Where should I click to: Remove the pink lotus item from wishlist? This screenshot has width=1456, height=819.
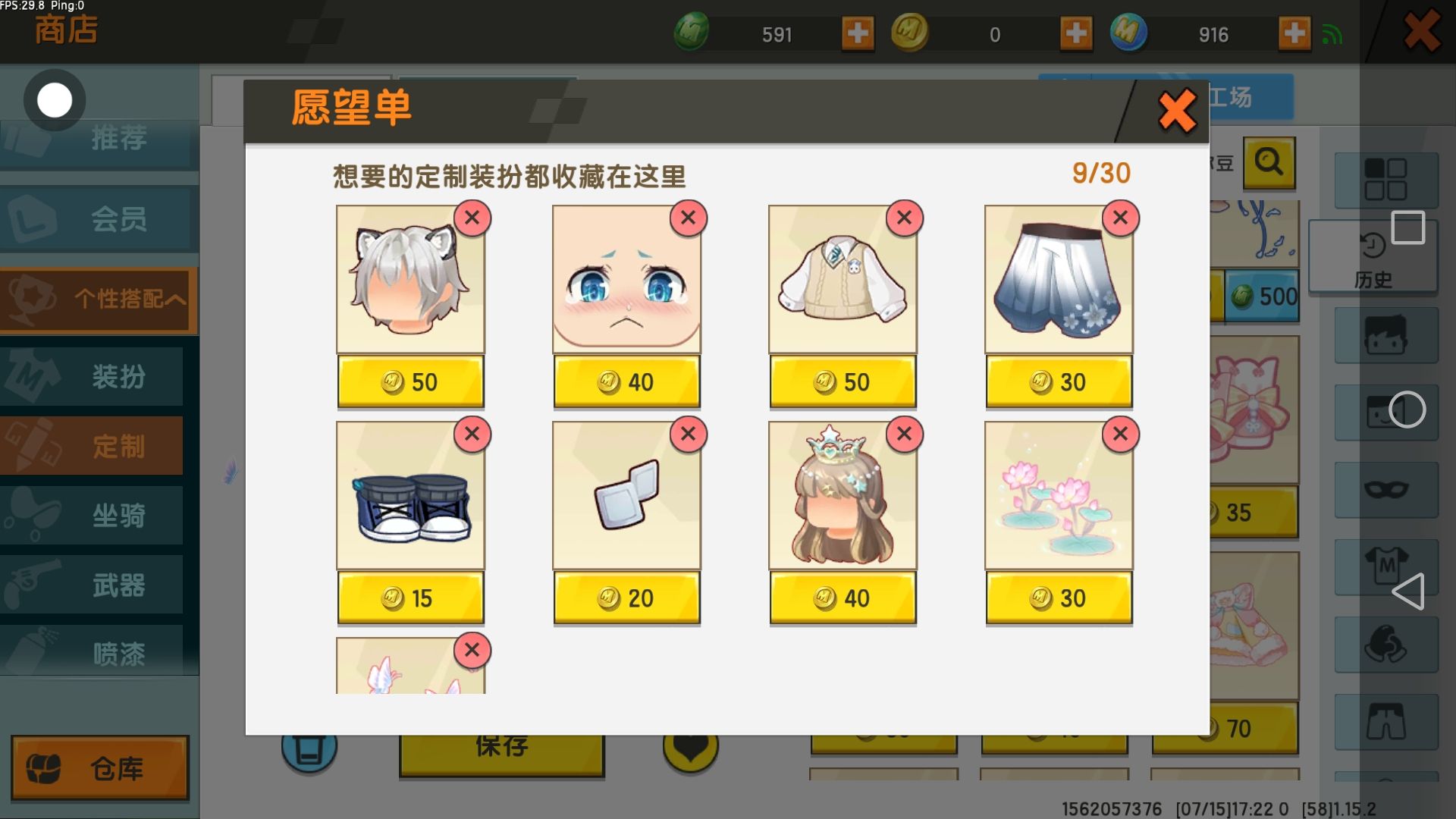pos(1120,435)
